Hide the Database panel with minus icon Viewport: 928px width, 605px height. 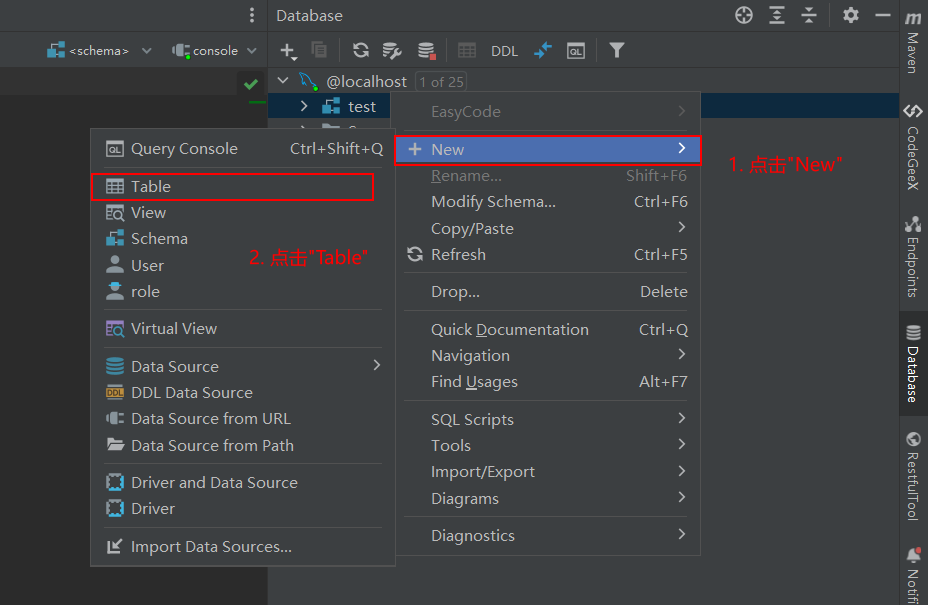pyautogui.click(x=883, y=15)
